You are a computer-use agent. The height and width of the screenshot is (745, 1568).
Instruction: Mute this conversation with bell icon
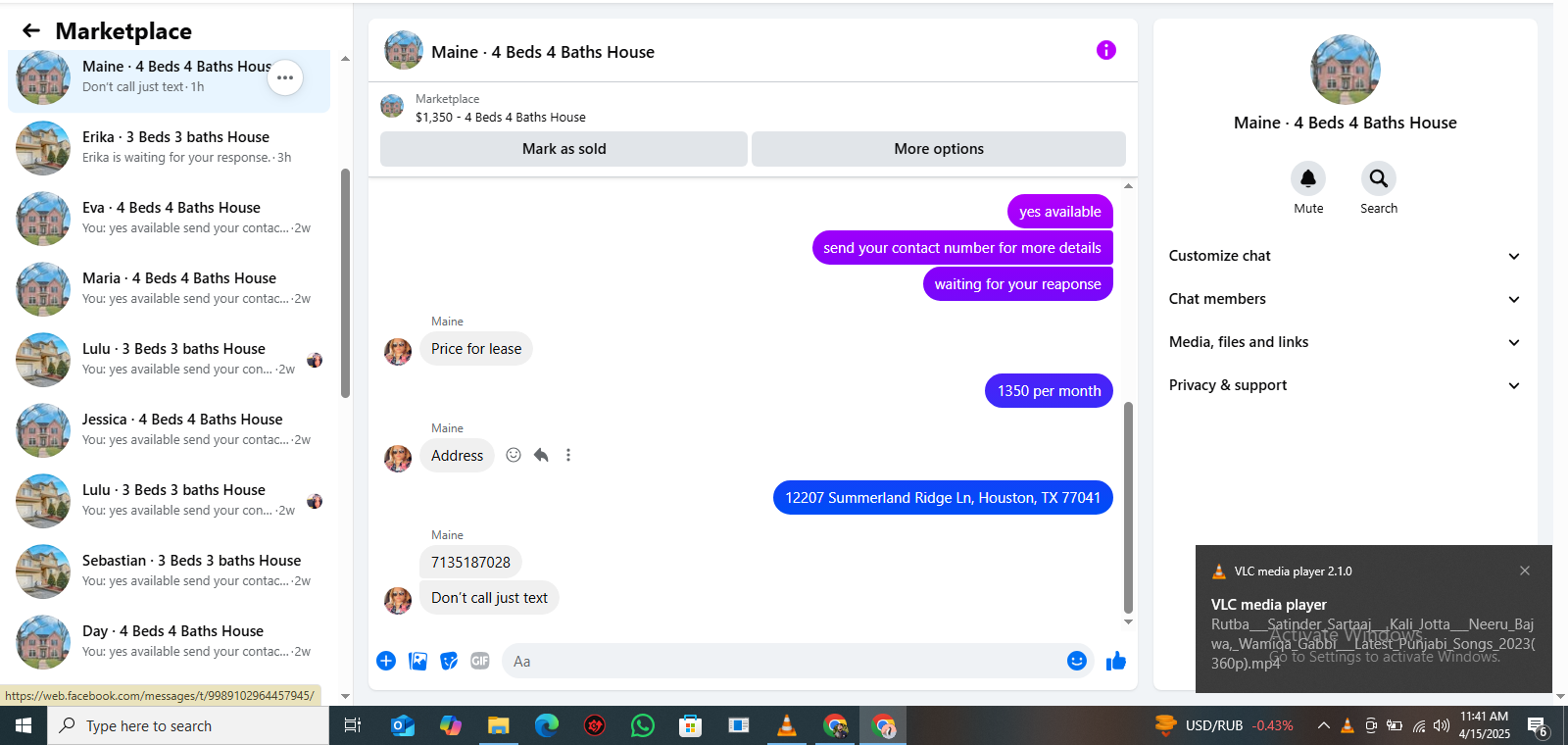tap(1308, 178)
